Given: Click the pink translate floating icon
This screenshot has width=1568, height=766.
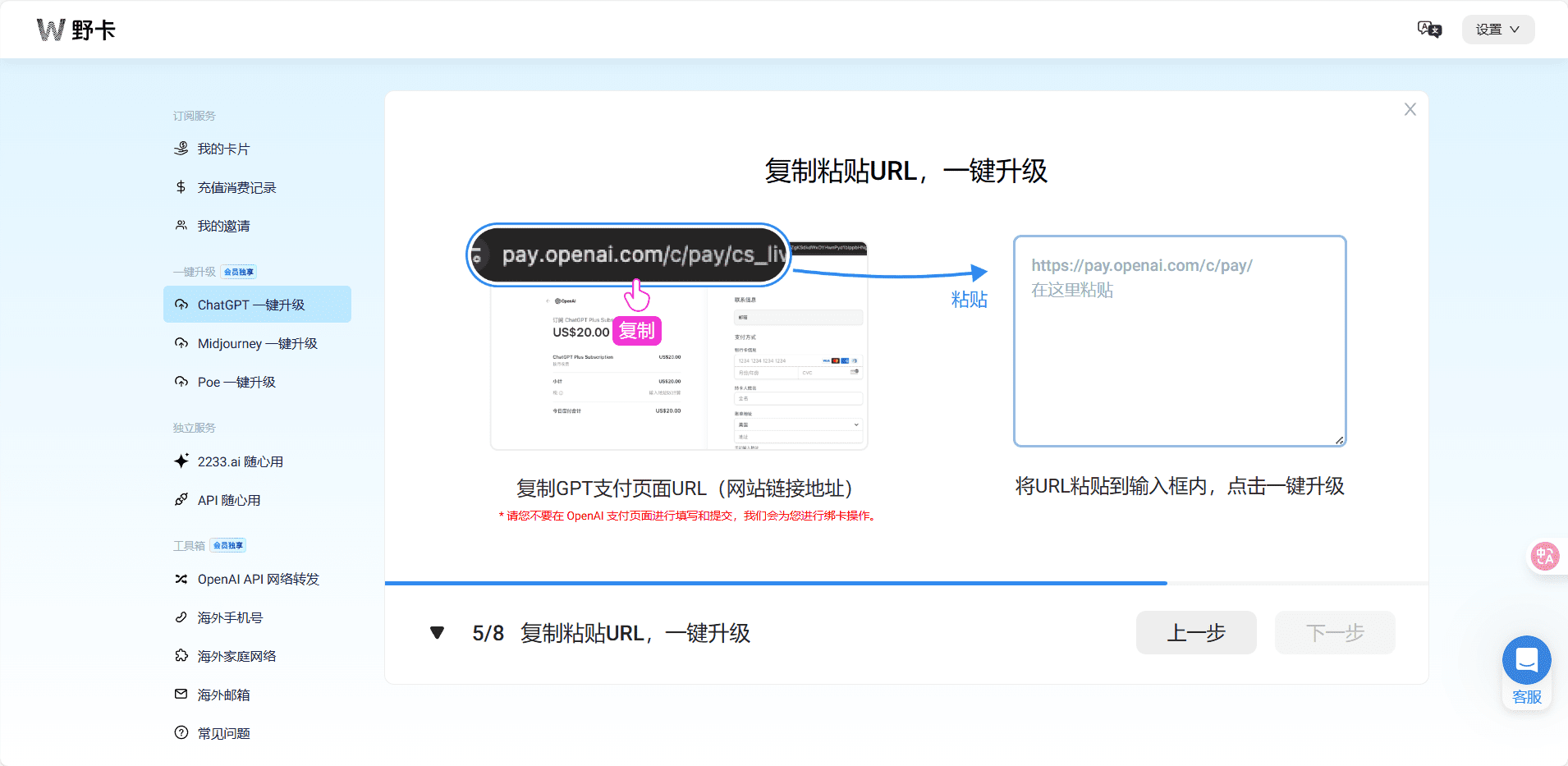Looking at the screenshot, I should [1545, 557].
